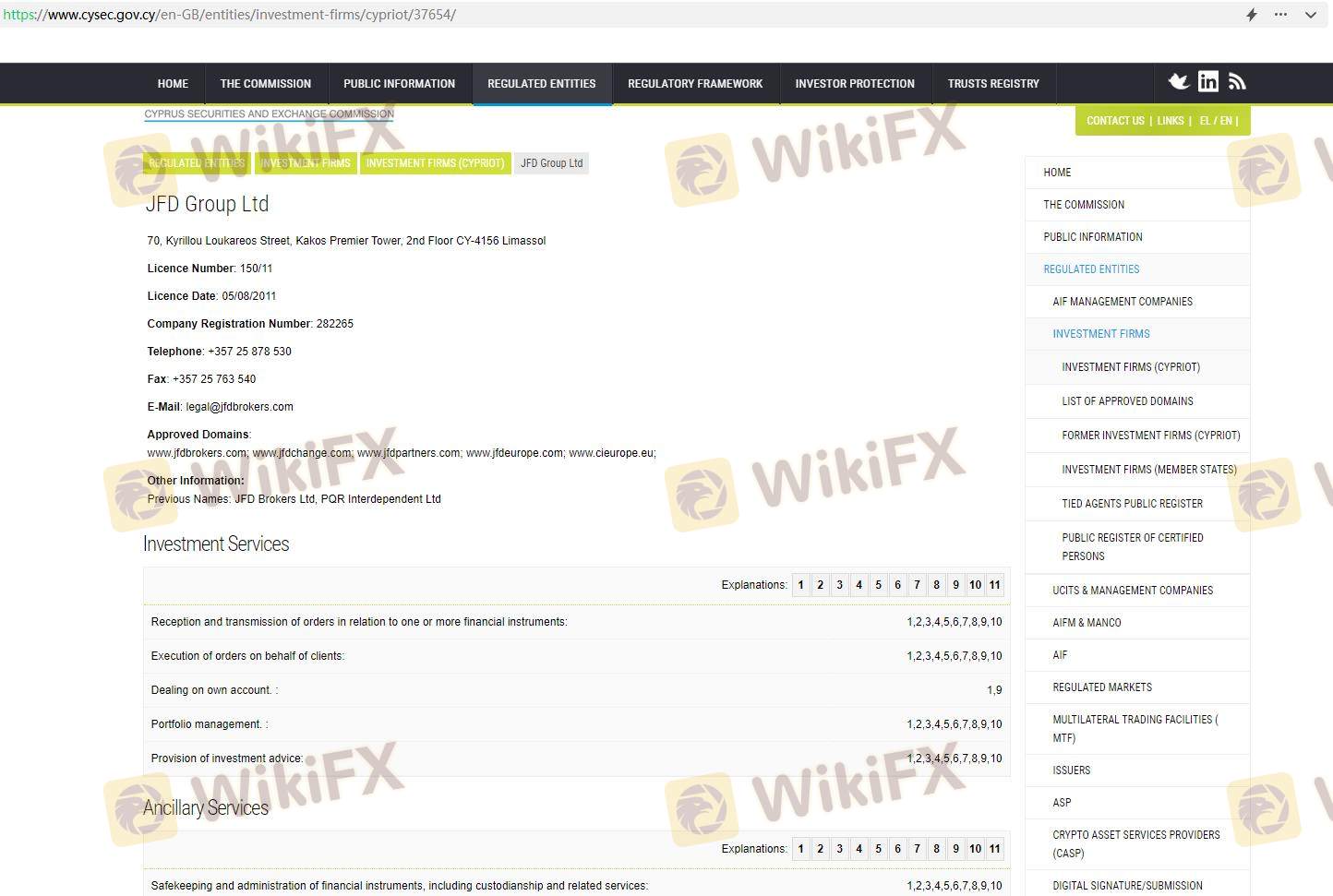Open Investment Services explanation number 1

[801, 585]
